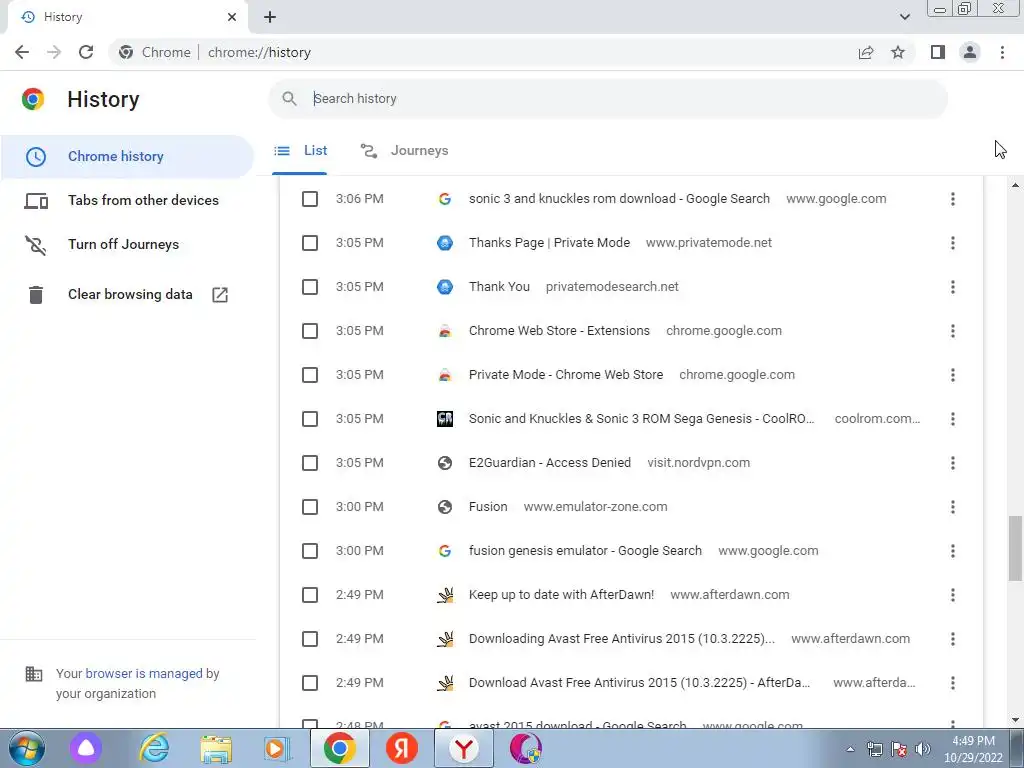Screen dimensions: 1024x768
Task: Click the history list scrollbar thumb
Action: click(1015, 548)
